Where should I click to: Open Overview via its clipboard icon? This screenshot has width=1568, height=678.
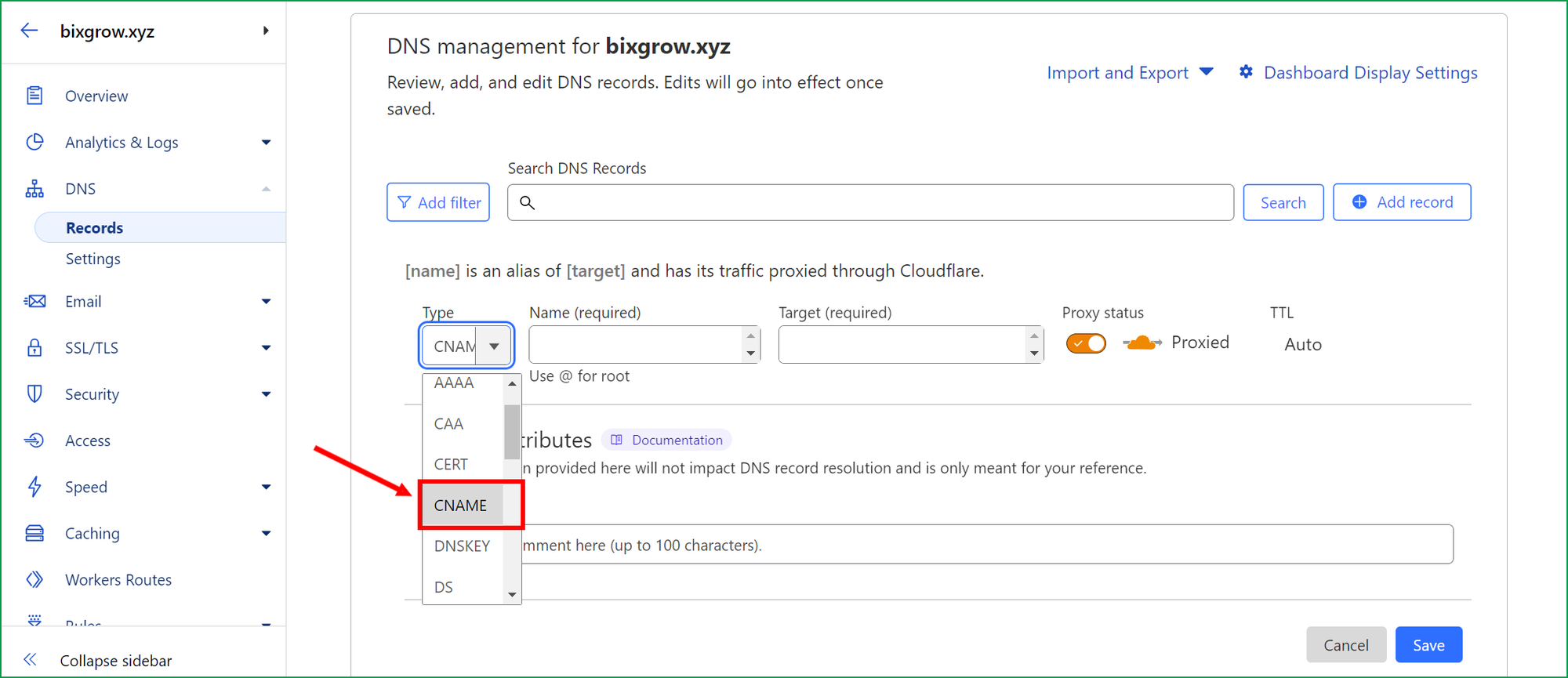[x=34, y=96]
